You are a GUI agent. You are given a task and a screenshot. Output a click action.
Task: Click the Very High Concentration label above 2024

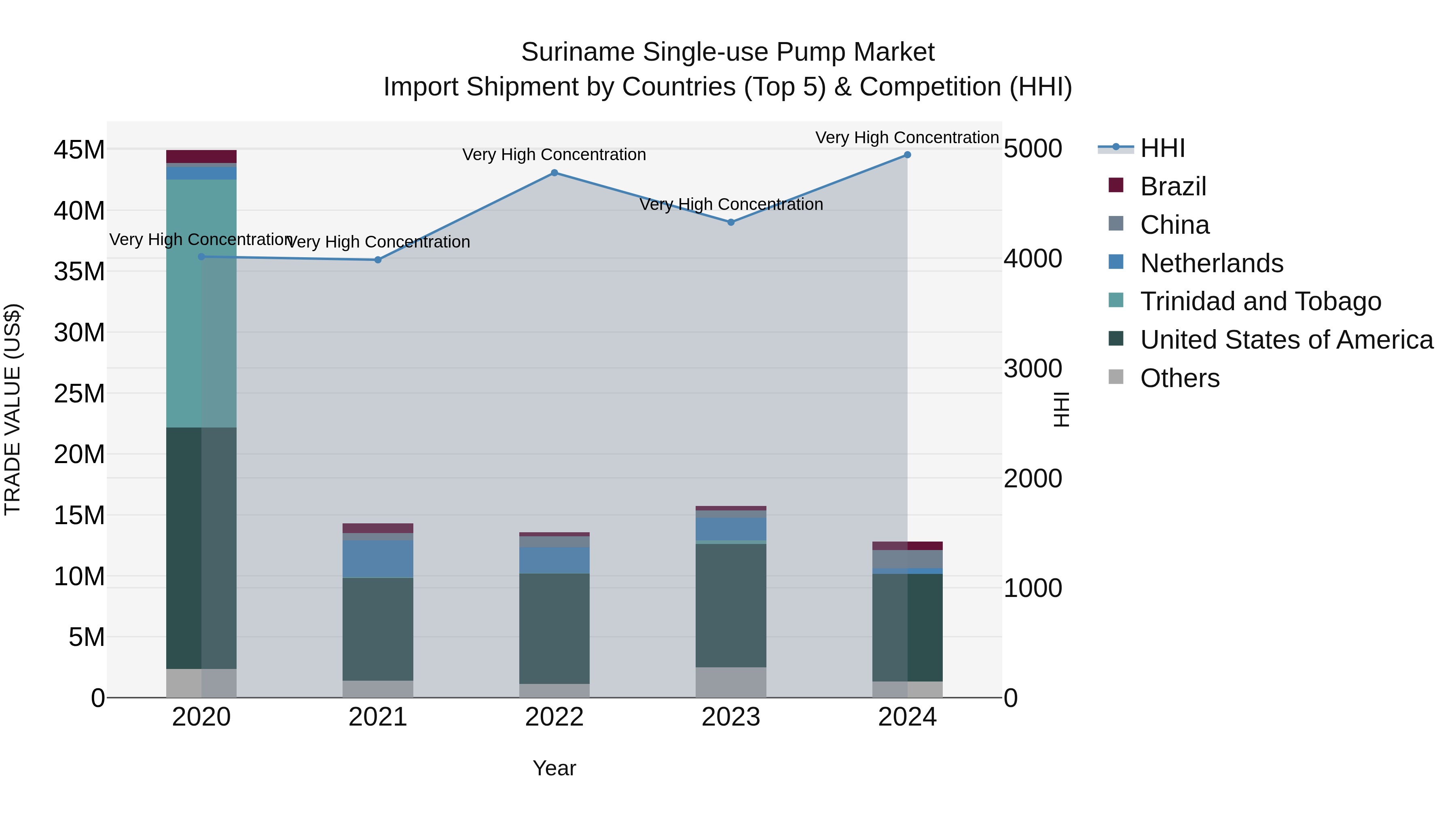(907, 138)
